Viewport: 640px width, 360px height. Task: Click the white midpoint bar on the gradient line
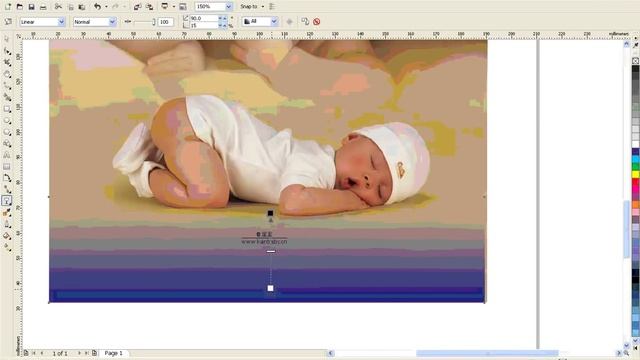click(271, 251)
